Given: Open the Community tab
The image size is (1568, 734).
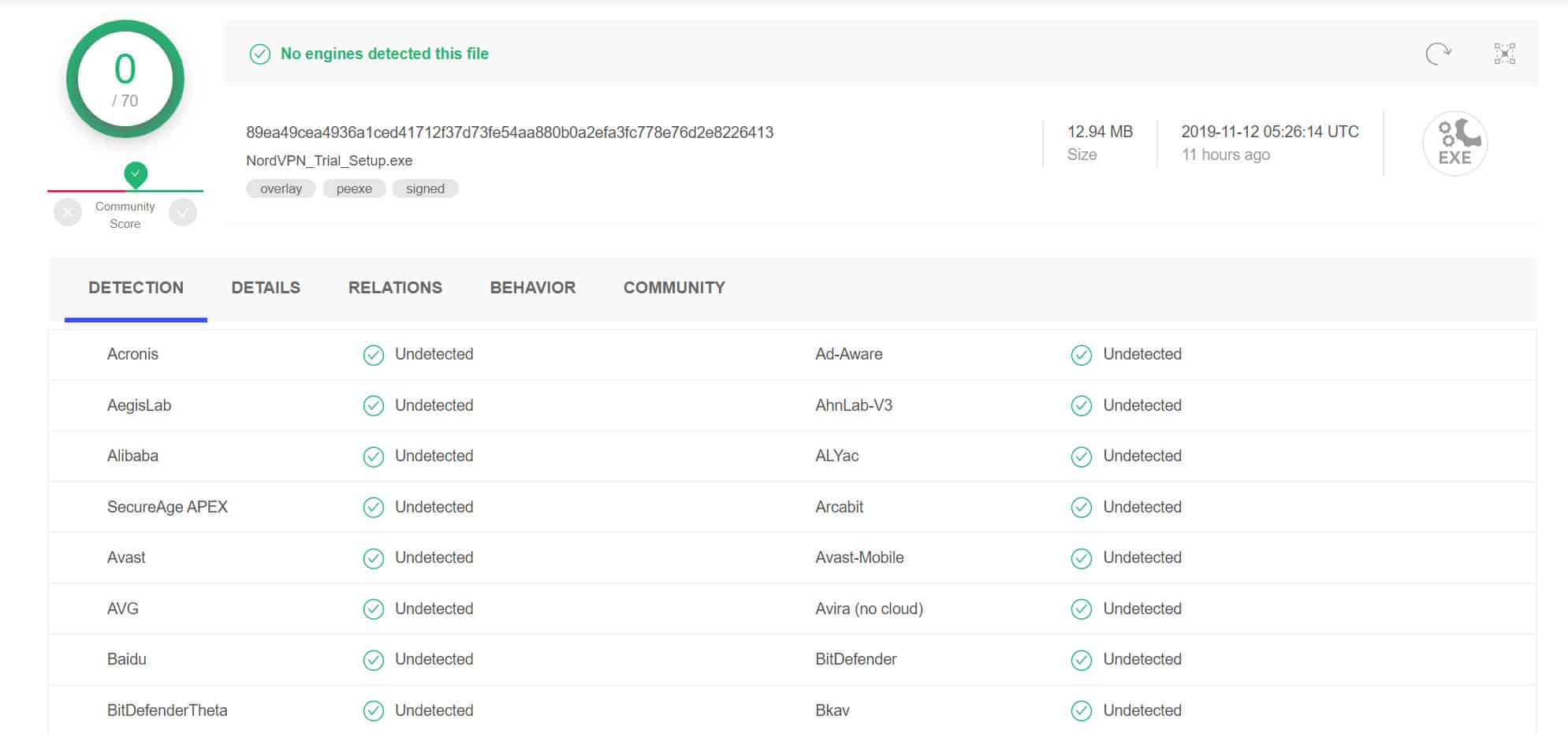Looking at the screenshot, I should point(674,288).
